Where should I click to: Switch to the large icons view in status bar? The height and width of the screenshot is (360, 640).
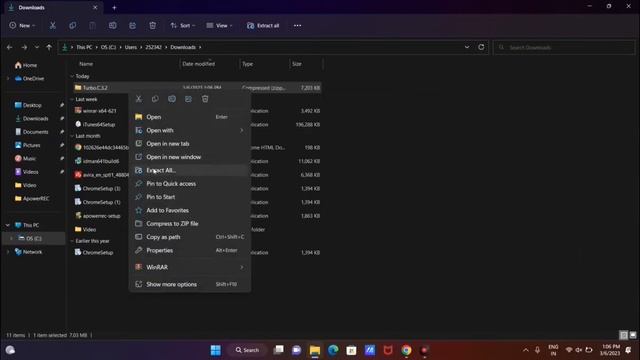pyautogui.click(x=633, y=335)
